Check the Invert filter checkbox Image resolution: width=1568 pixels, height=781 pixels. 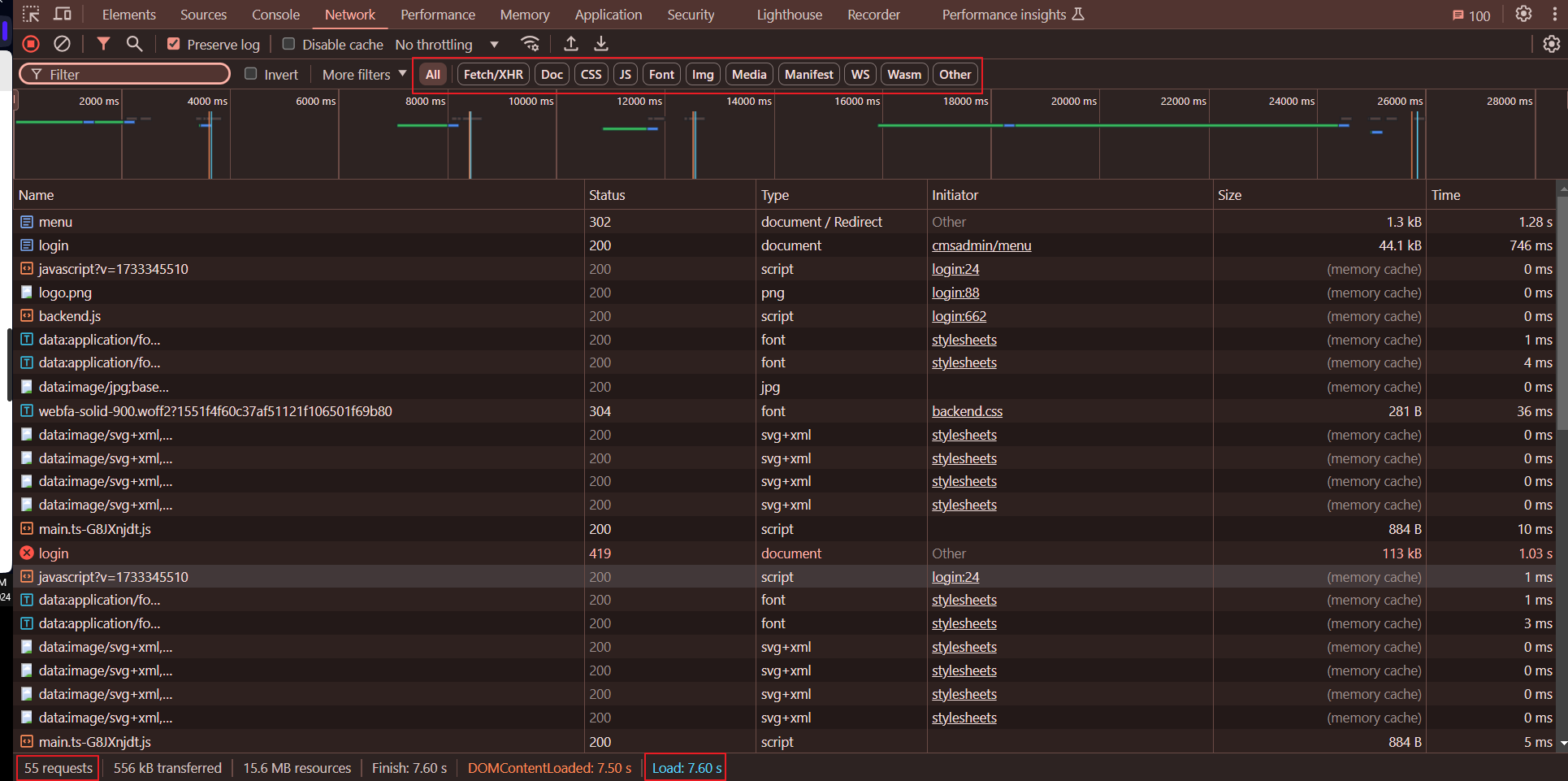tap(251, 74)
